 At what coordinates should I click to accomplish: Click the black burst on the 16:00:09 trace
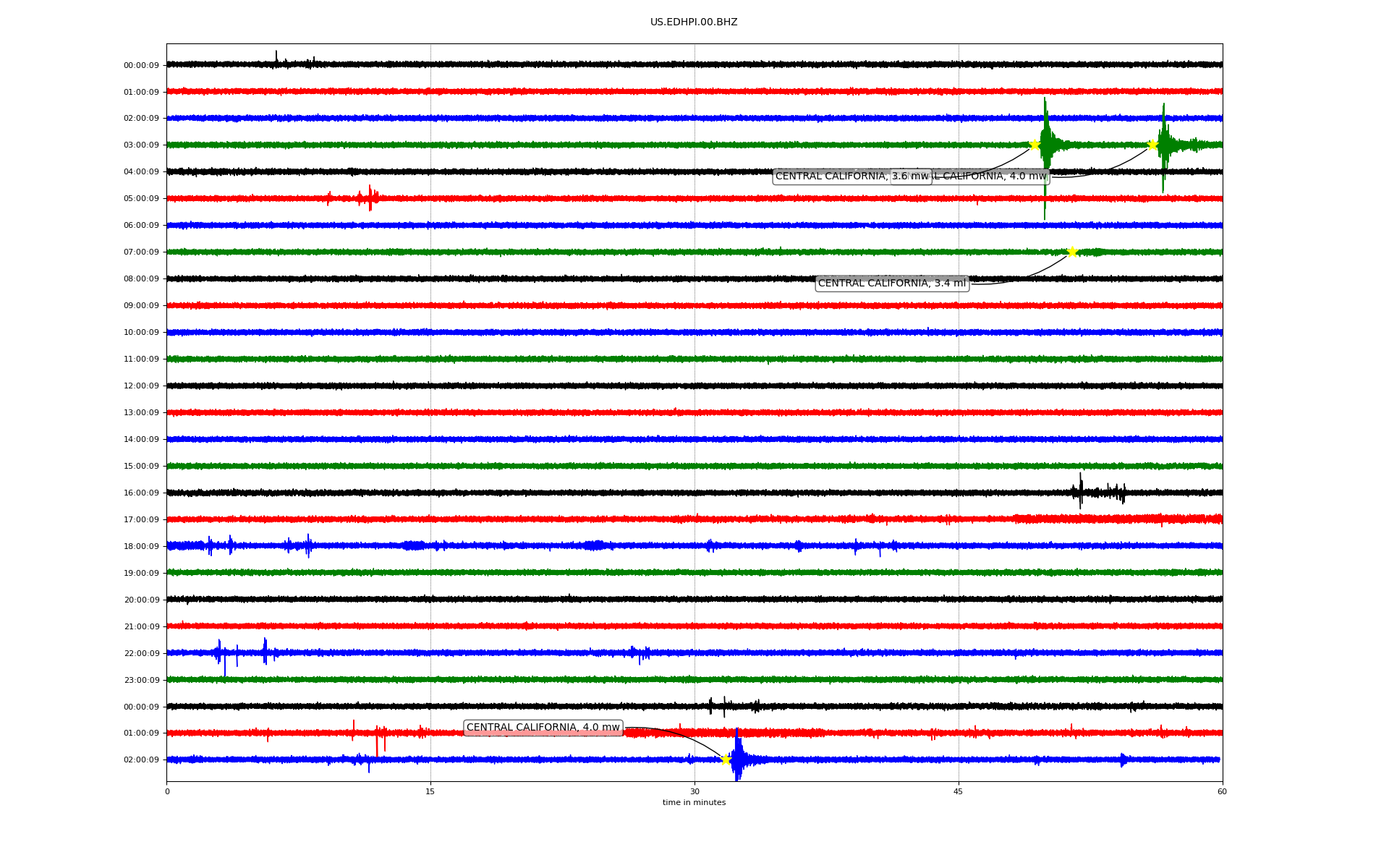1082,493
